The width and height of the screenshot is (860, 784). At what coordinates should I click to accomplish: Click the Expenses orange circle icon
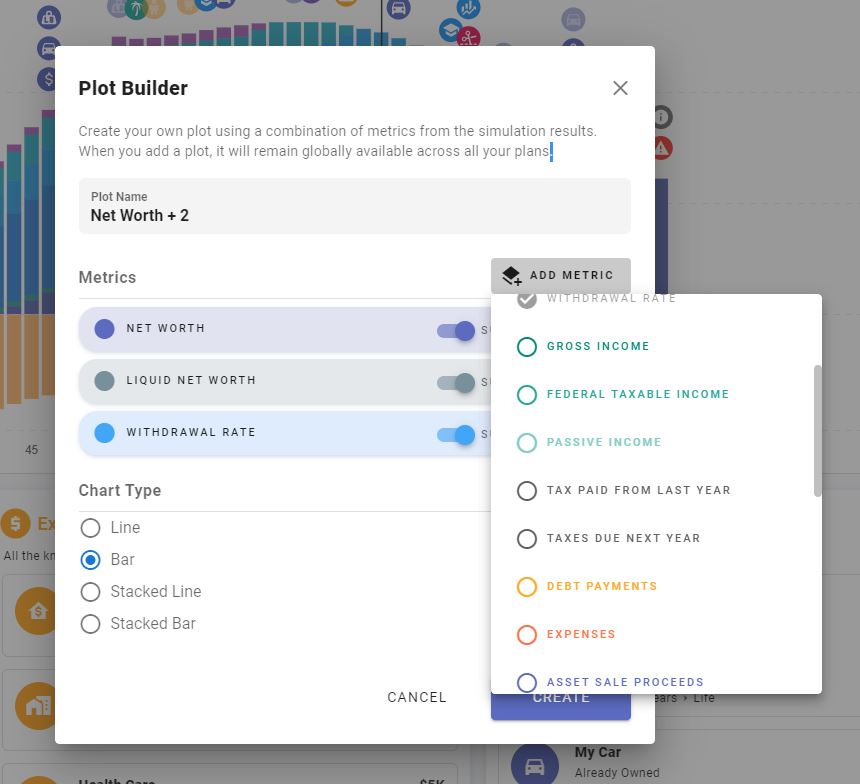click(x=527, y=634)
